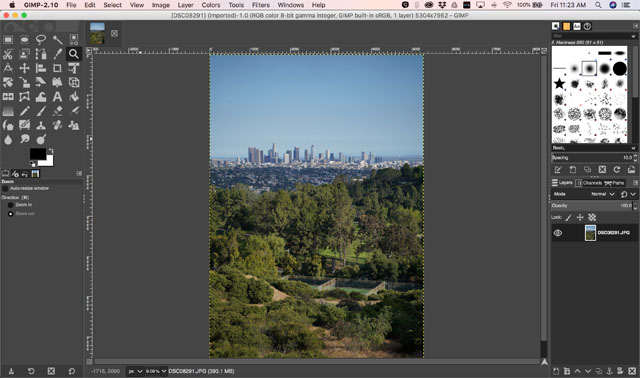Select the Paintbrush tool

point(41,111)
